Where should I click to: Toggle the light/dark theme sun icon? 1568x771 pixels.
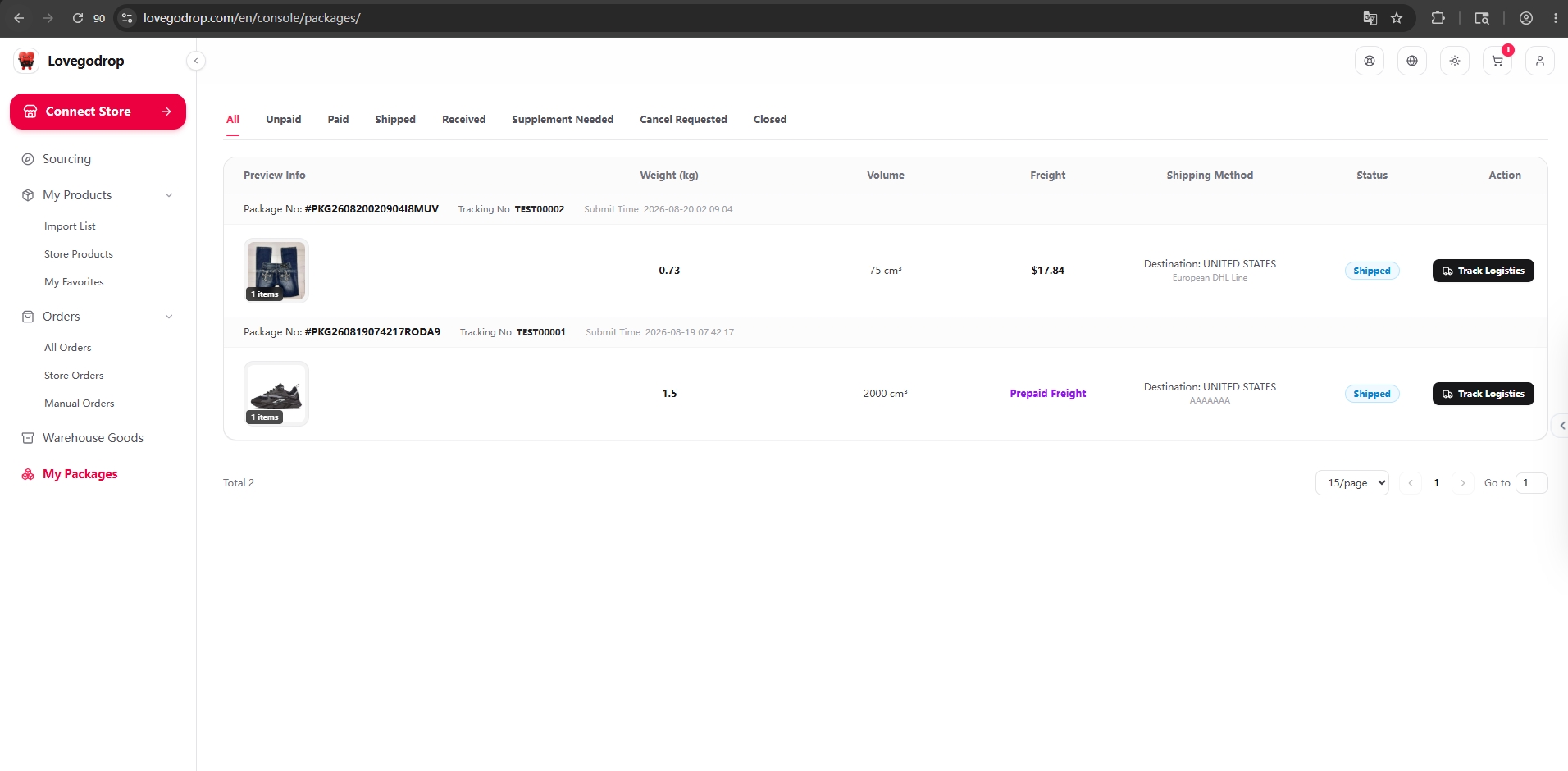click(x=1455, y=61)
